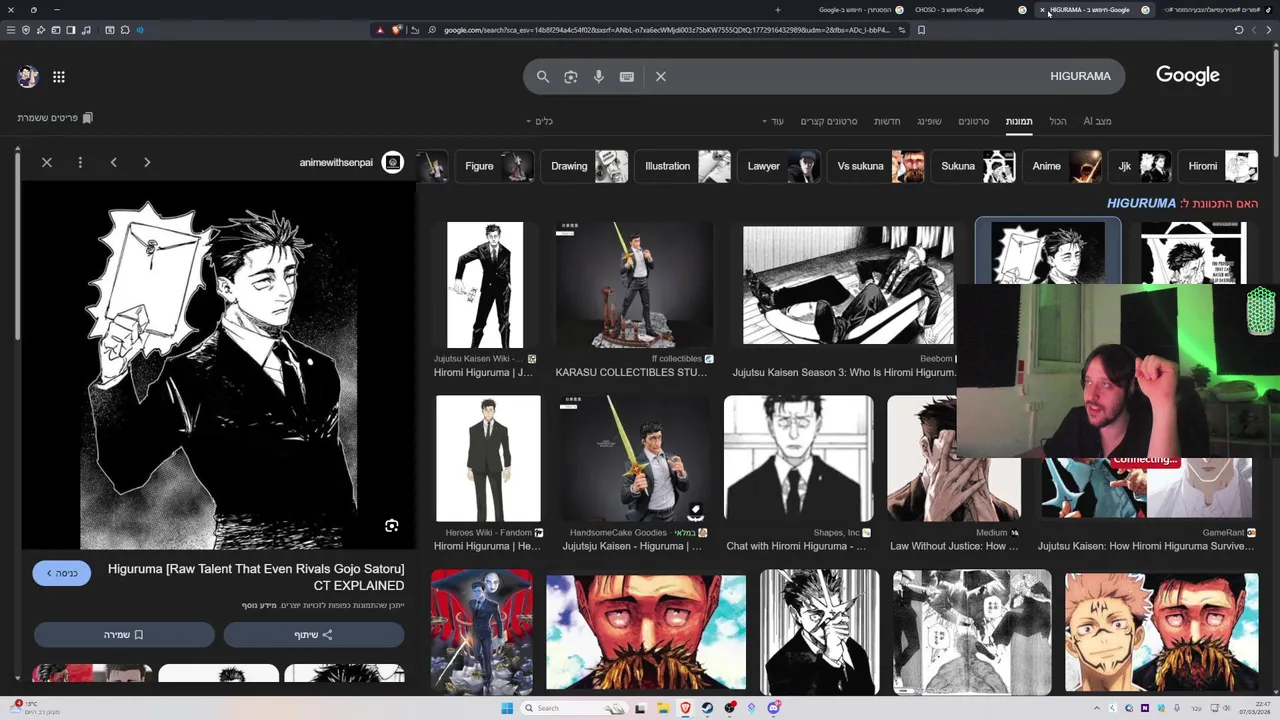
Task: Open the HandsomeCake Goodies figure thumbnail
Action: [634, 459]
